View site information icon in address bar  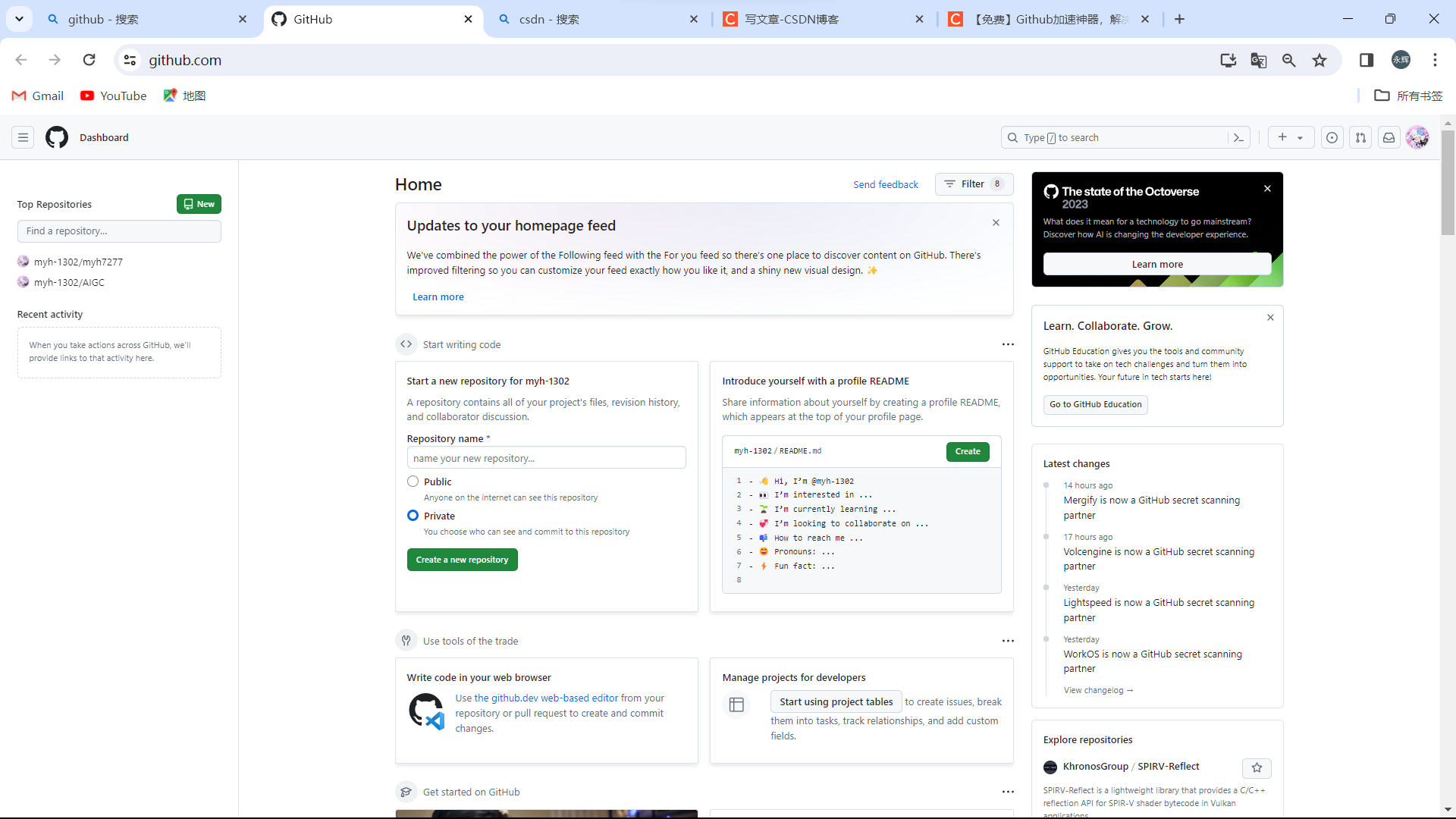click(130, 60)
